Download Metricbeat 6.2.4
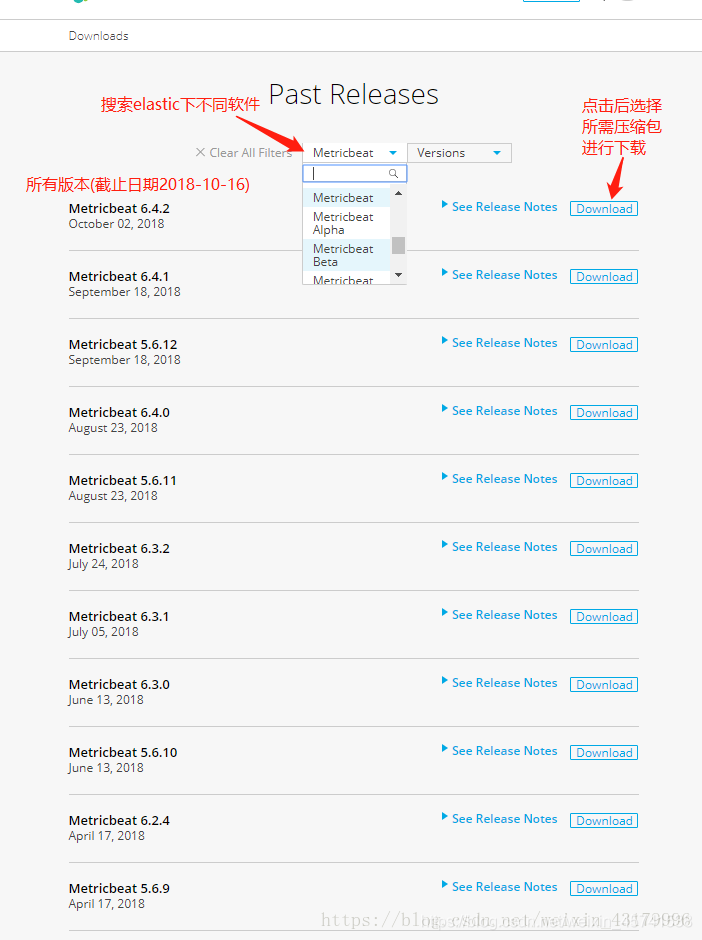The image size is (702, 940). pos(604,820)
